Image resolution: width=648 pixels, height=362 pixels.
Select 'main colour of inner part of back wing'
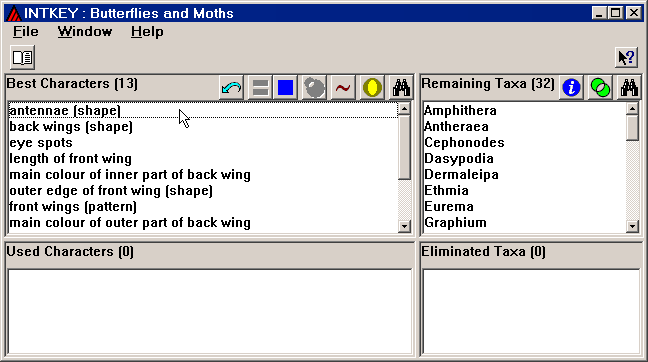click(x=203, y=174)
